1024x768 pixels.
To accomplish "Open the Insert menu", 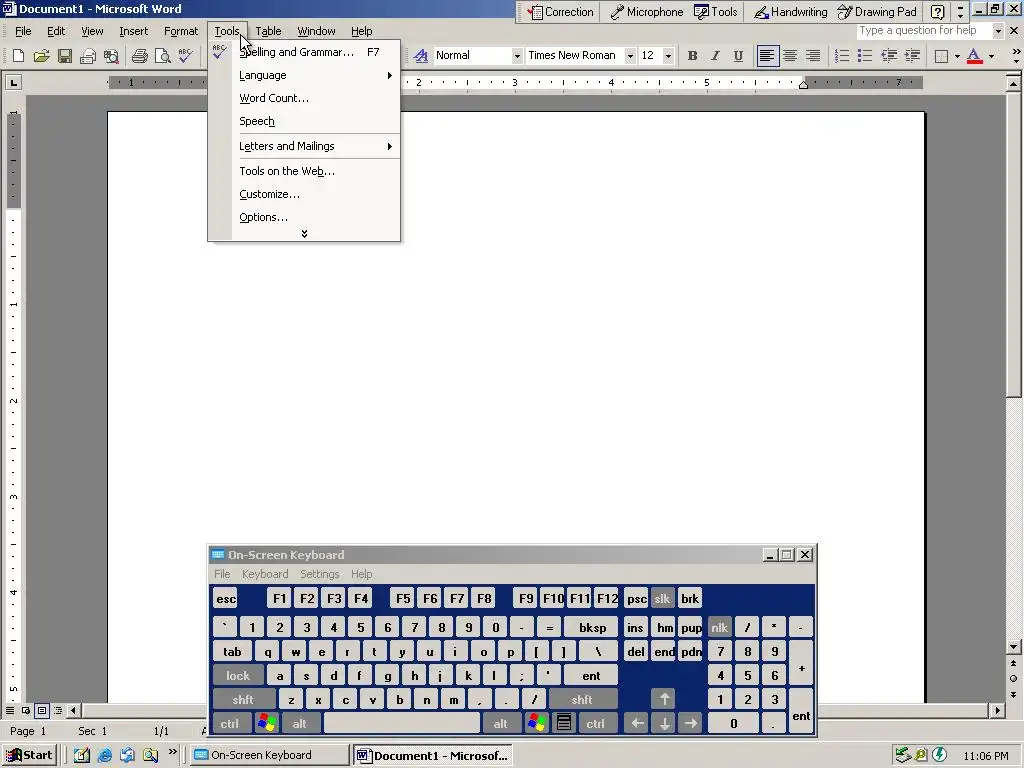I will point(133,31).
